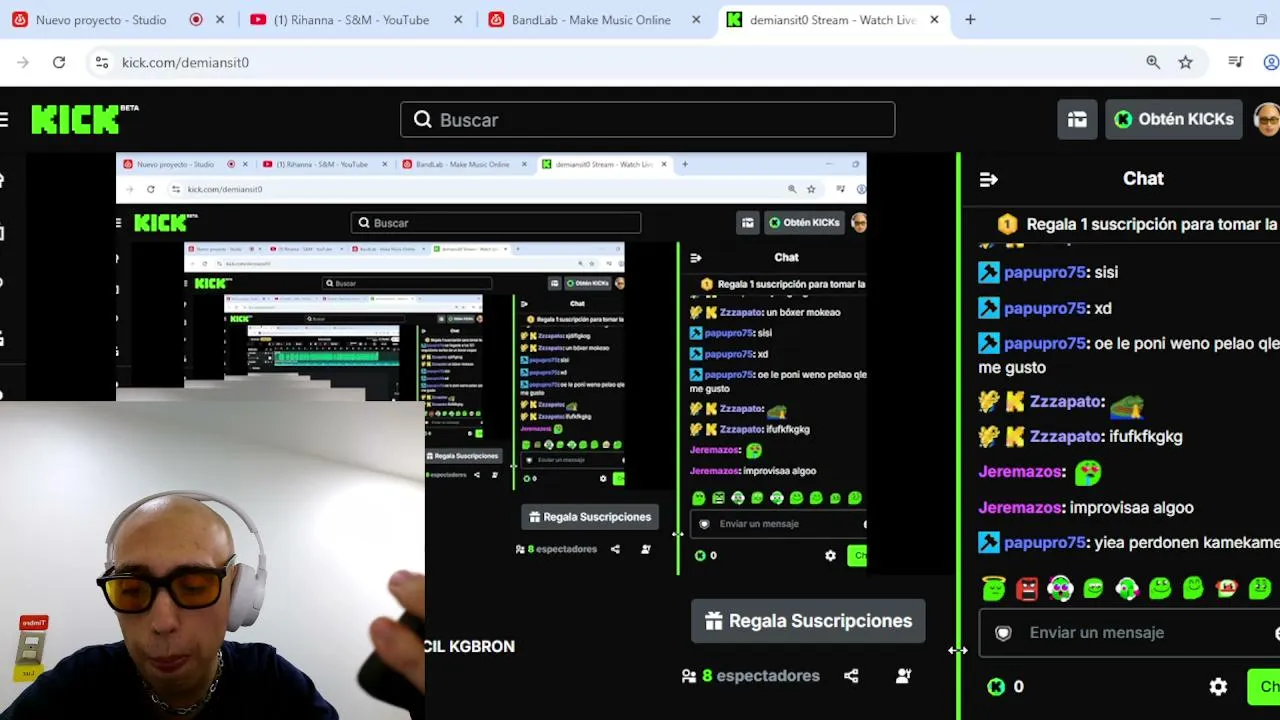The height and width of the screenshot is (720, 1280).
Task: Click the webcam overlay of the streamer
Action: point(212,560)
